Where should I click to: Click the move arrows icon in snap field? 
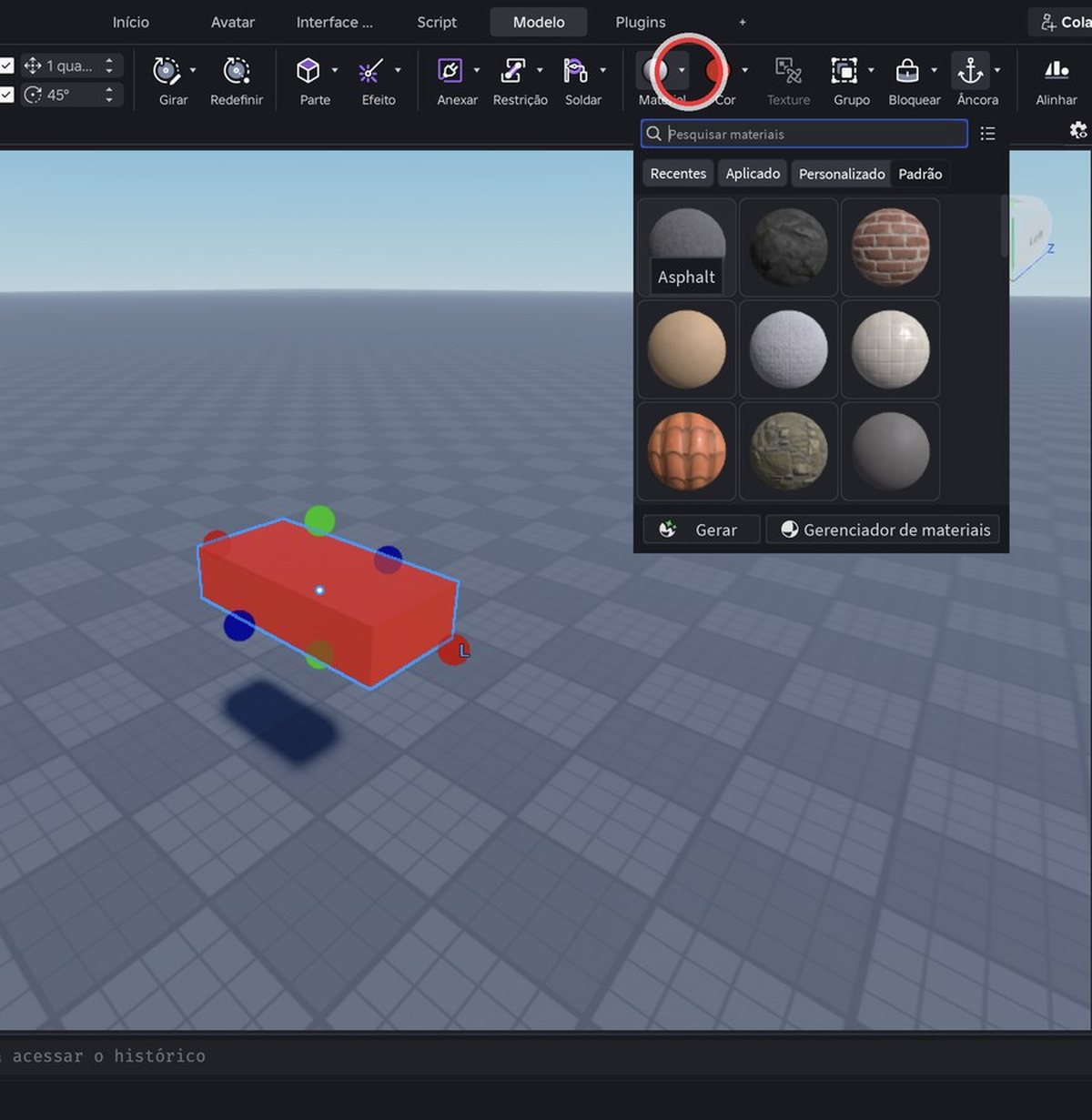tap(33, 66)
